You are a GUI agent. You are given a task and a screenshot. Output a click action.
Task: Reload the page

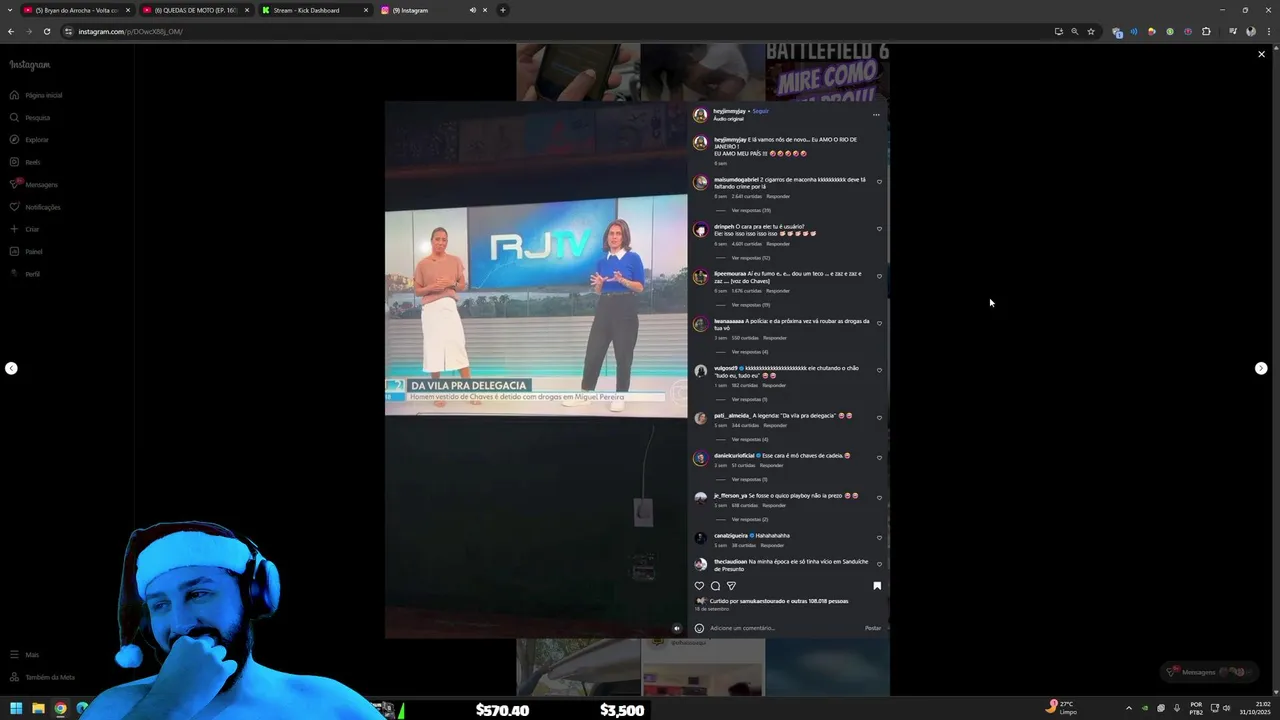(x=46, y=31)
